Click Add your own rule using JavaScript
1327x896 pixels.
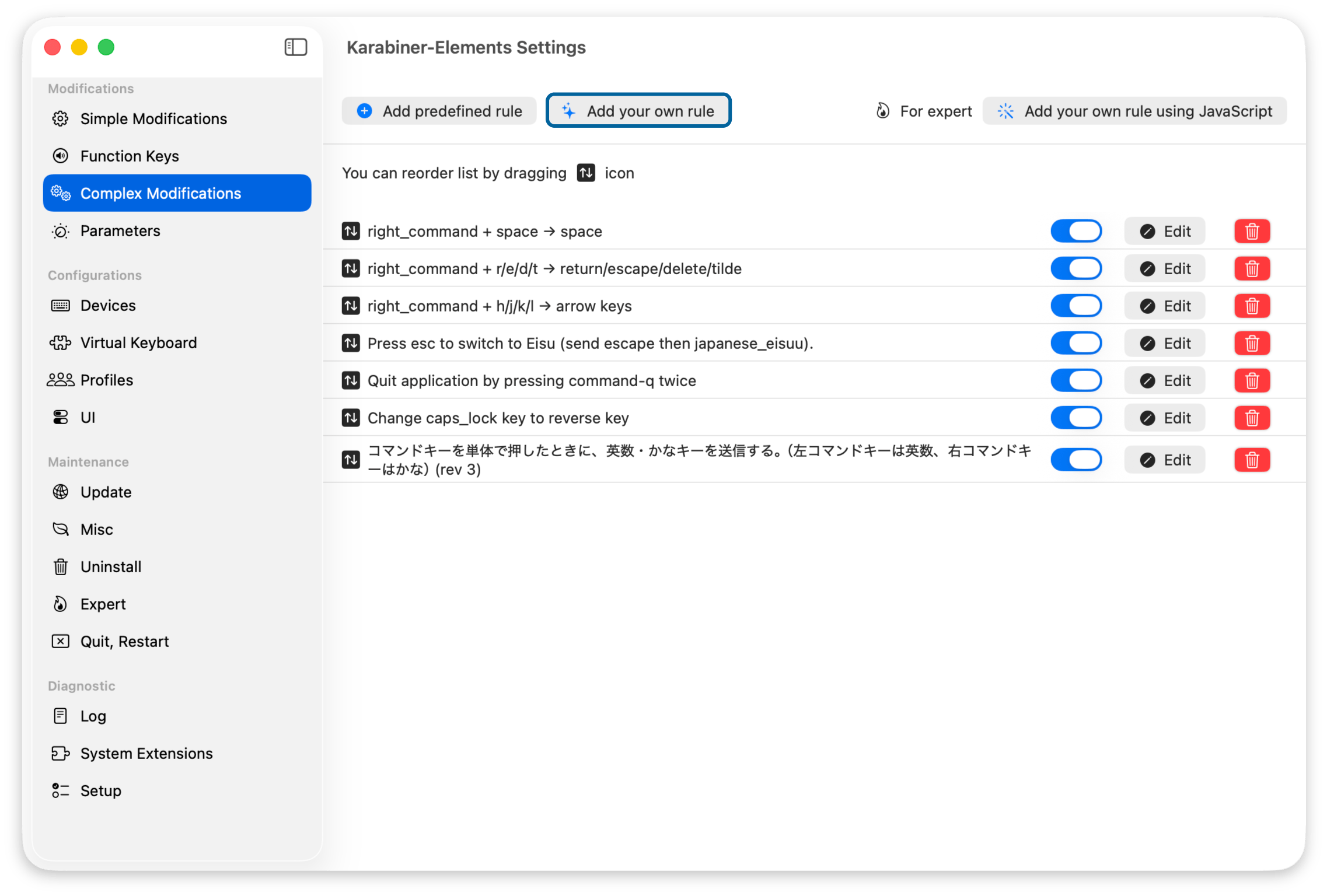click(1134, 111)
